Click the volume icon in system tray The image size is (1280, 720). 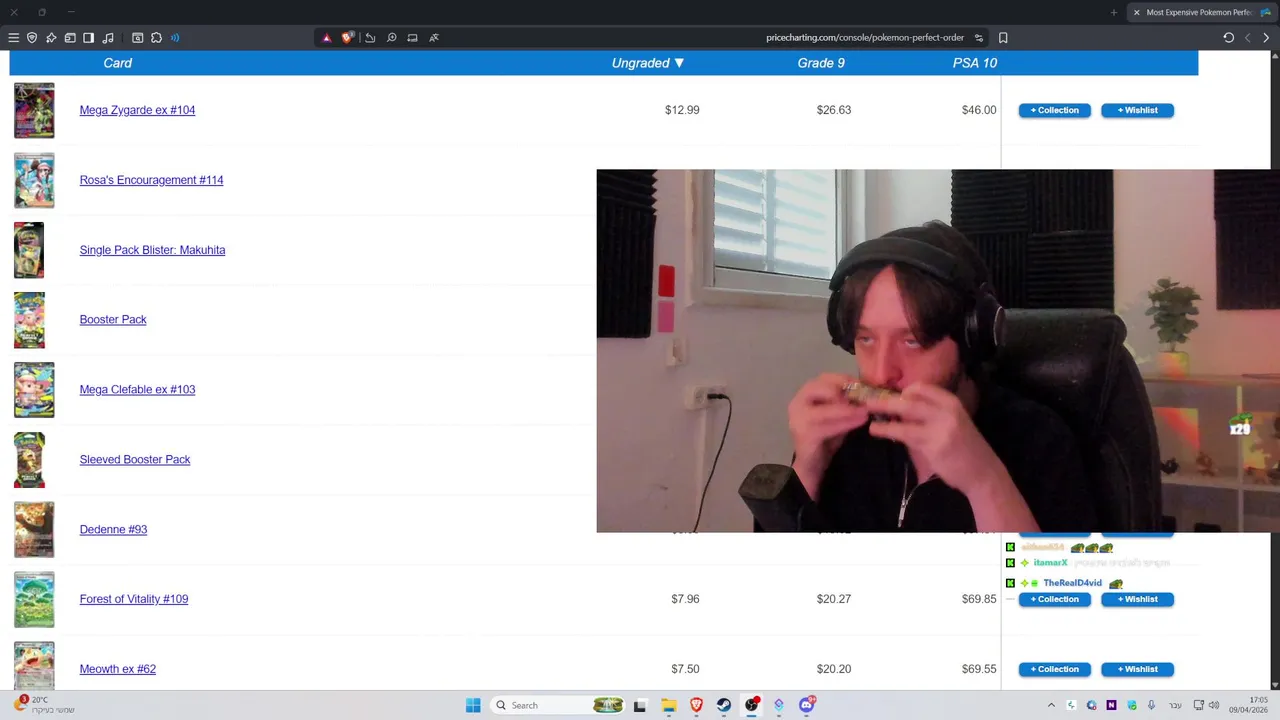pyautogui.click(x=1214, y=705)
